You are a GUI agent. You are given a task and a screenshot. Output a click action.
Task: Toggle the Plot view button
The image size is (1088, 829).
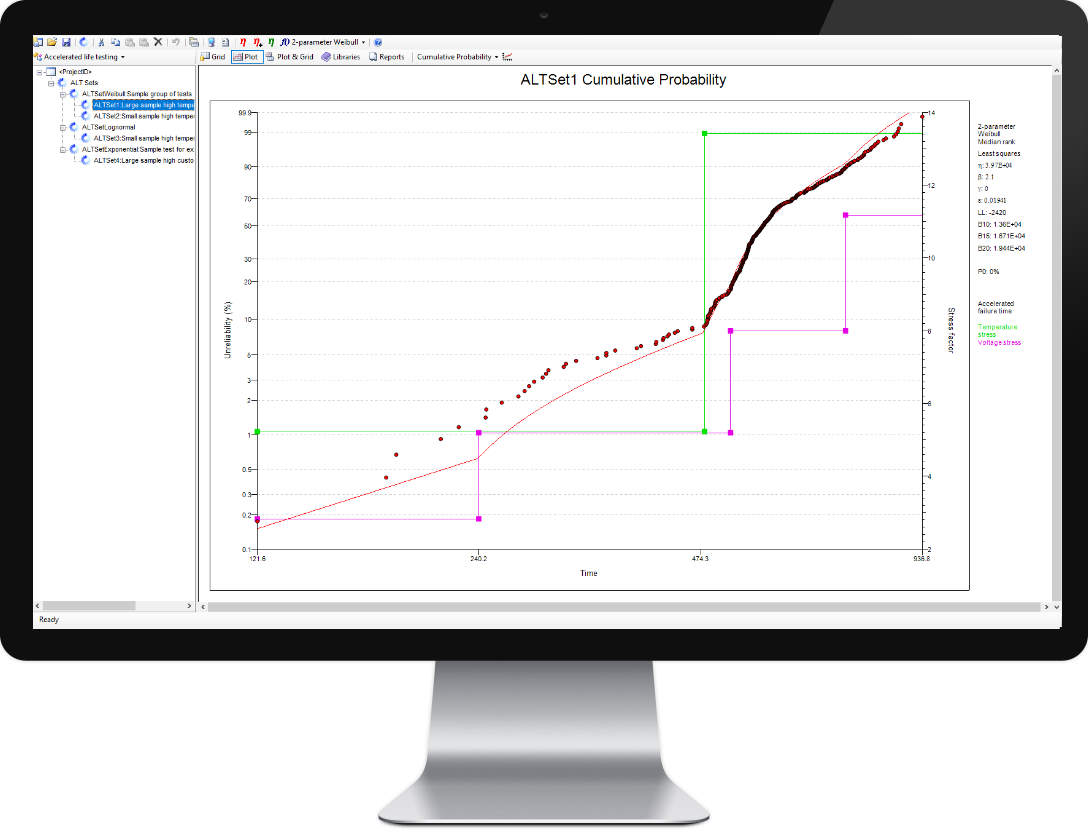pyautogui.click(x=244, y=57)
